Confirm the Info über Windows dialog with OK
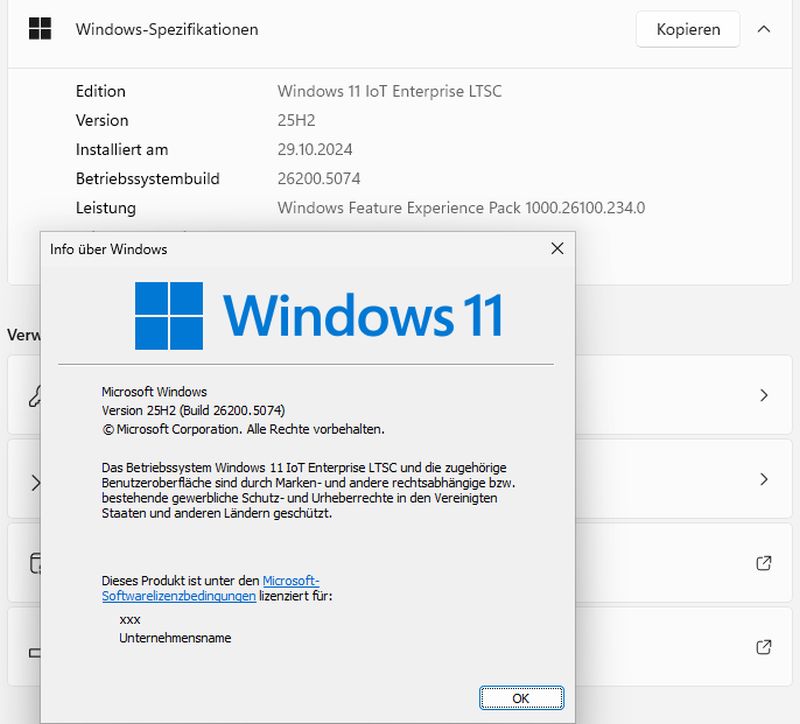Screen dimensions: 800x724 pos(521,698)
